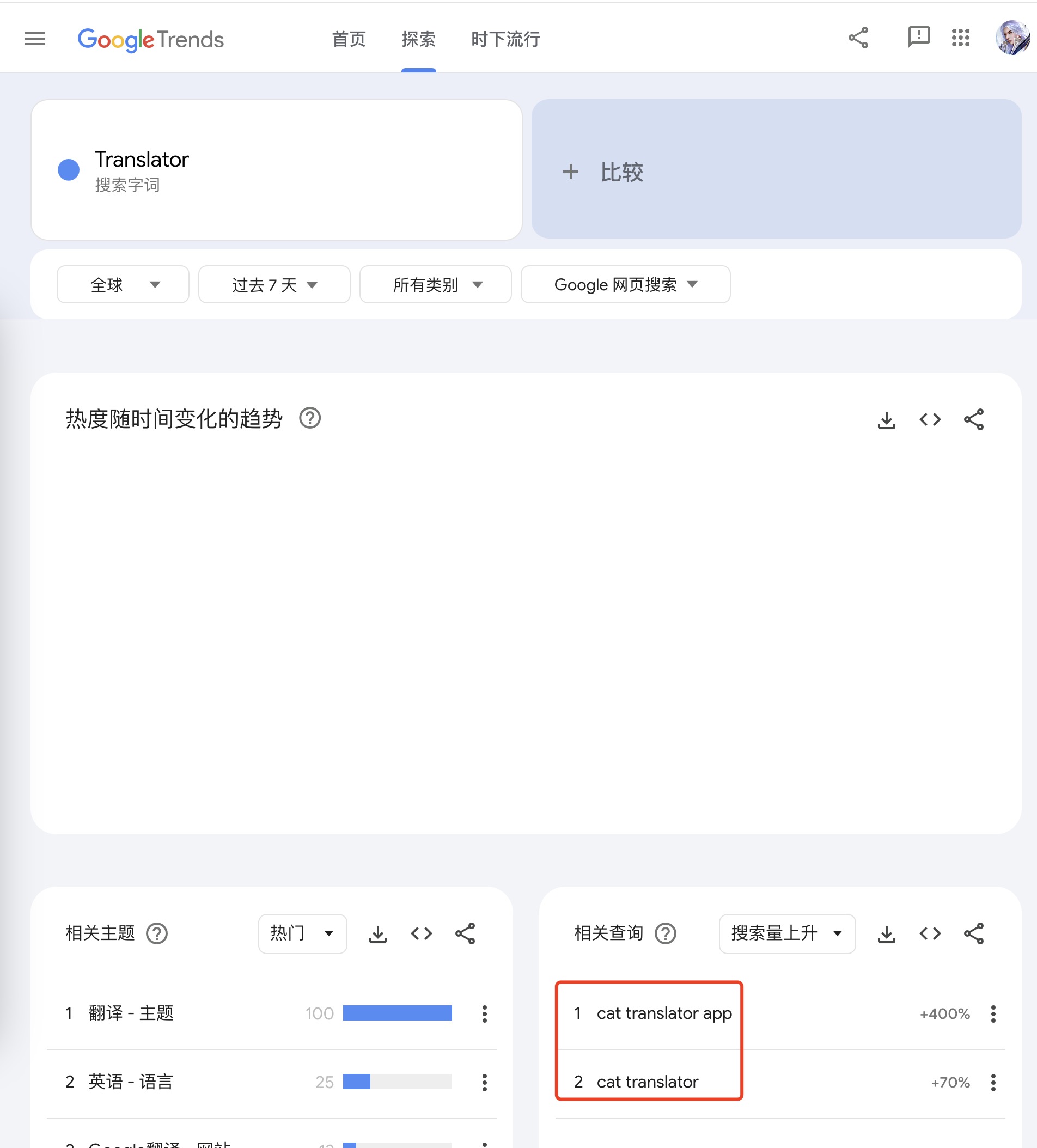Open the cat translator app query
Image resolution: width=1037 pixels, height=1148 pixels.
[664, 1013]
